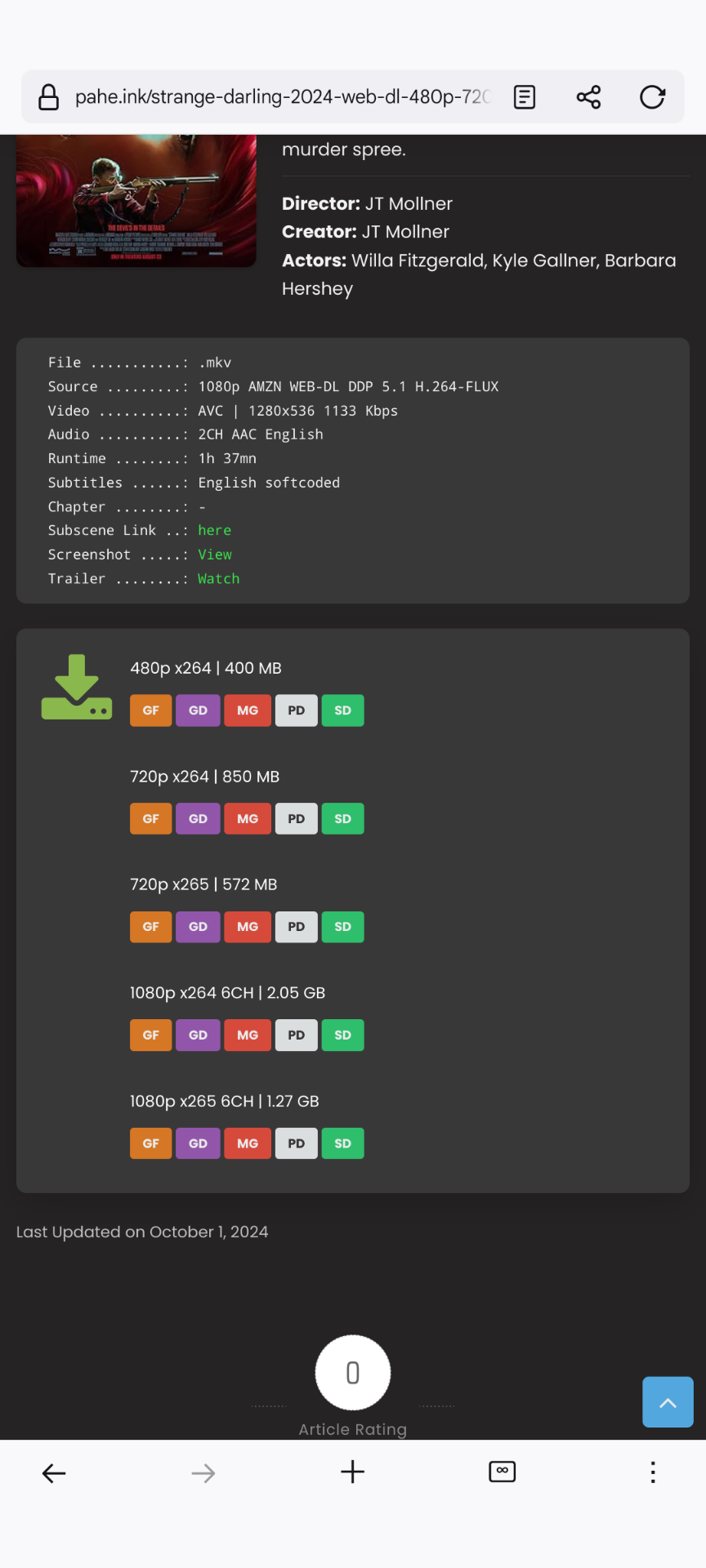The image size is (706, 1568).
Task: Open reader mode from the address bar
Action: click(x=524, y=96)
